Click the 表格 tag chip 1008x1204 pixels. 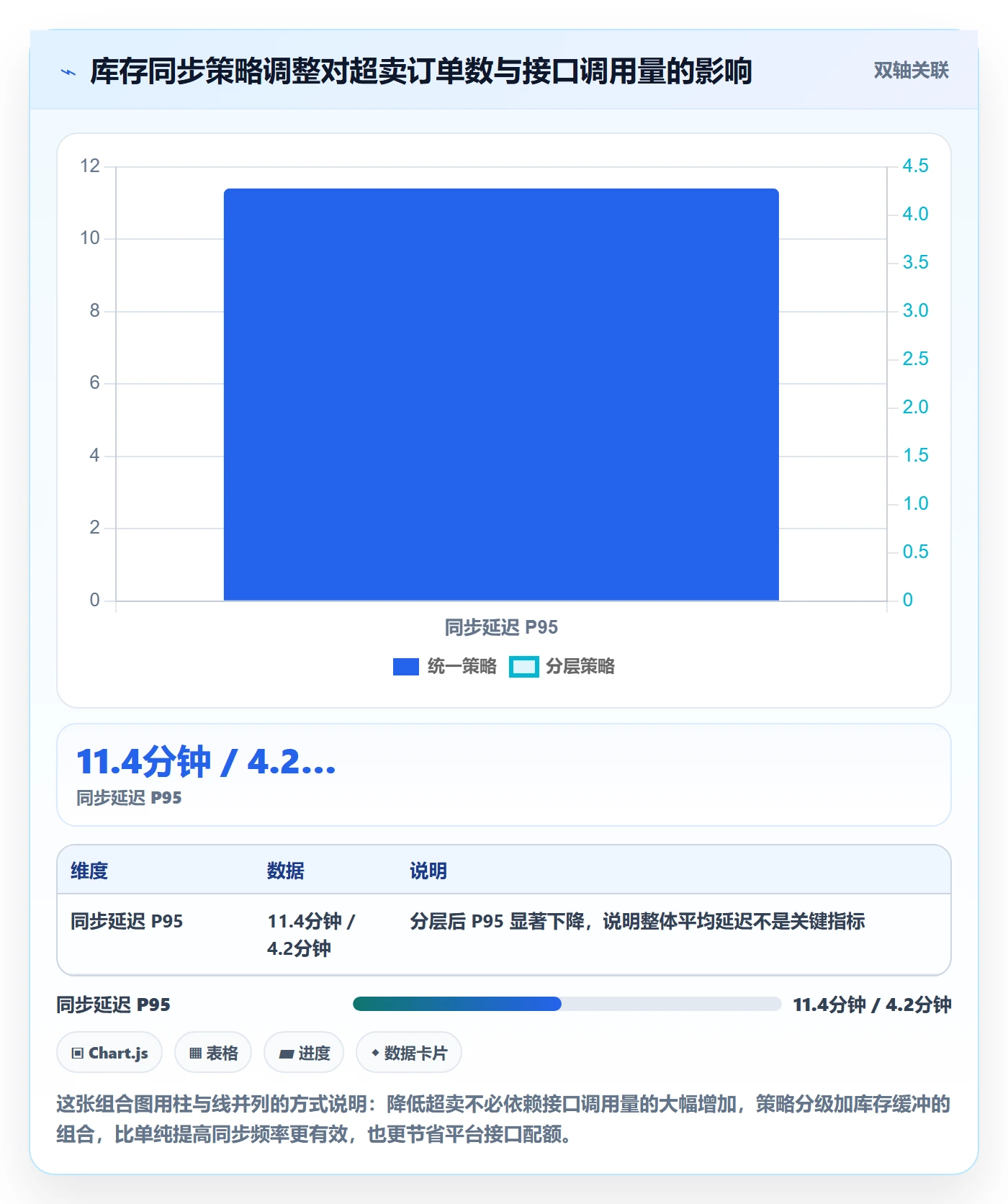coord(213,1053)
